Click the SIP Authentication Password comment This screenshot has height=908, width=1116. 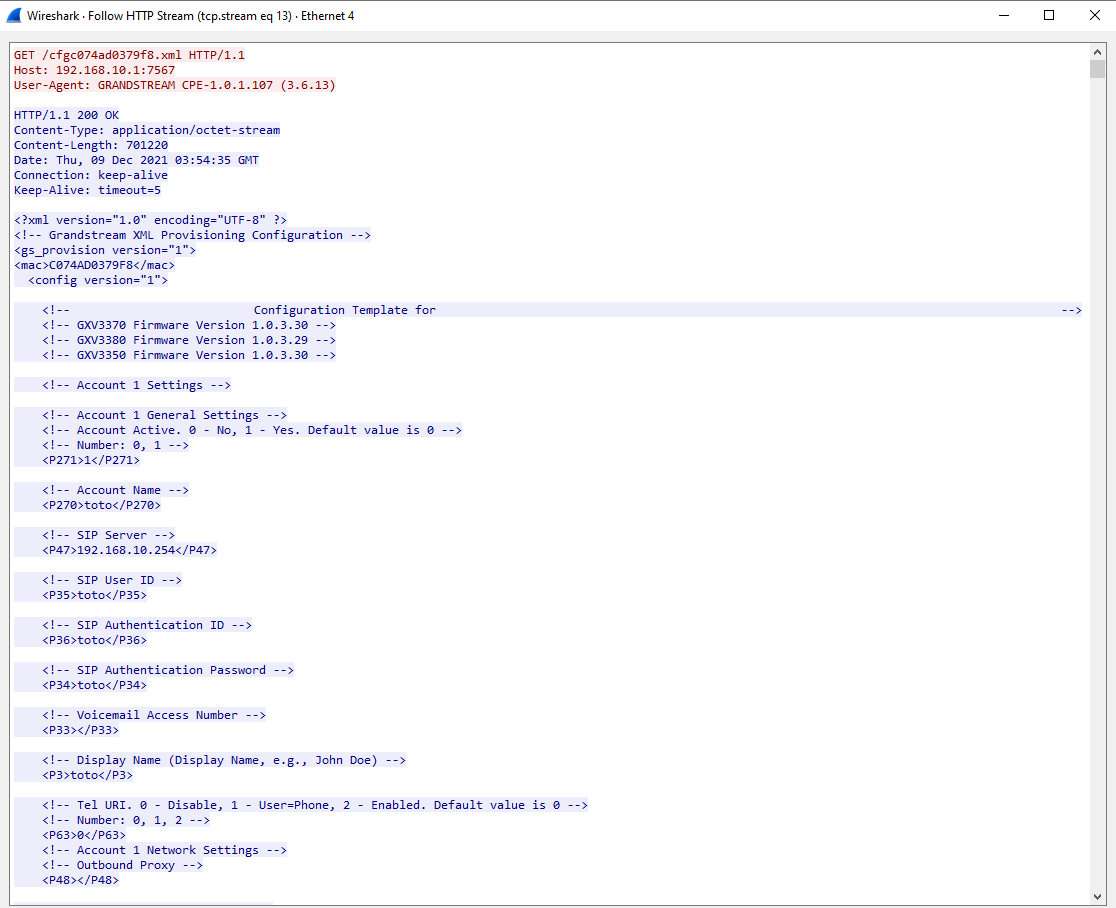pyautogui.click(x=168, y=669)
